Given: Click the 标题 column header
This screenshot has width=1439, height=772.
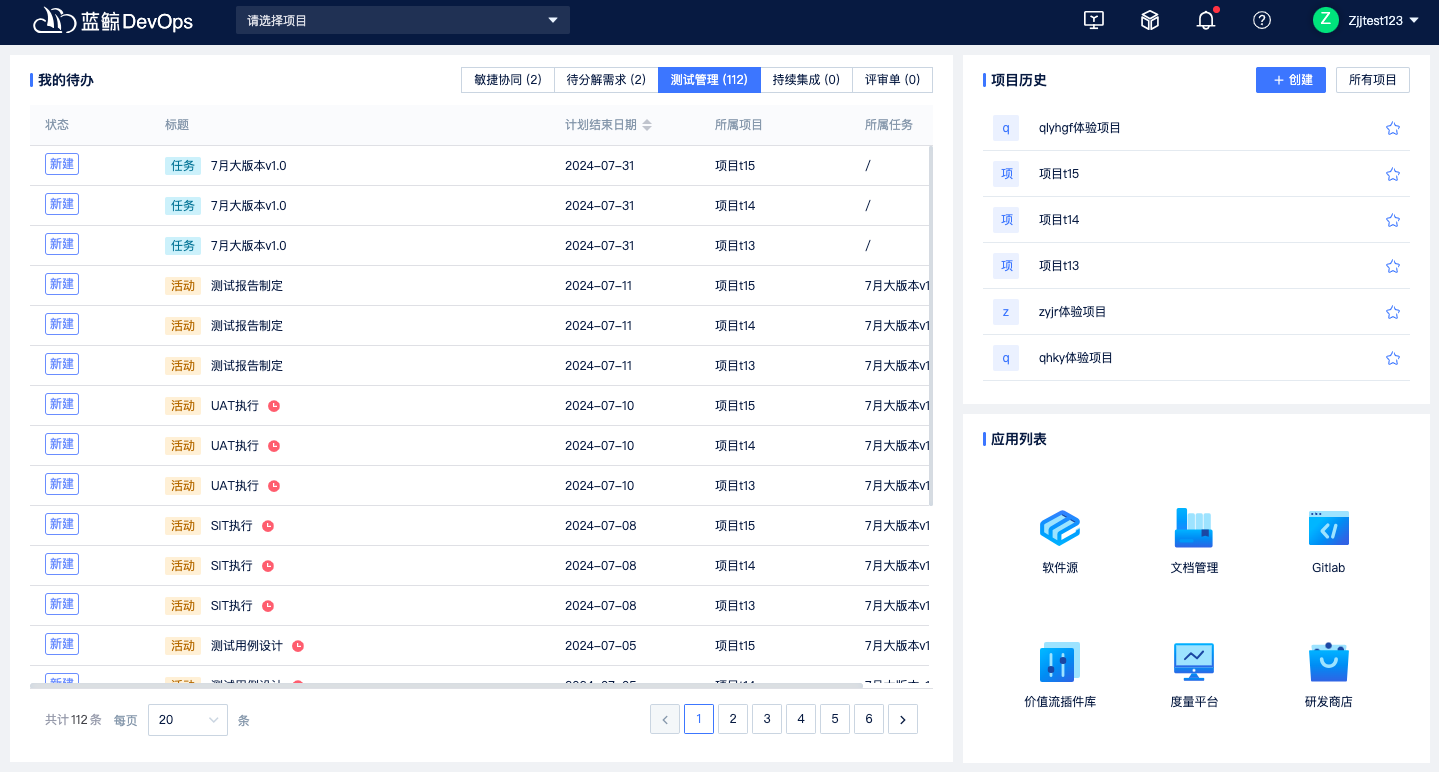Looking at the screenshot, I should pos(177,125).
